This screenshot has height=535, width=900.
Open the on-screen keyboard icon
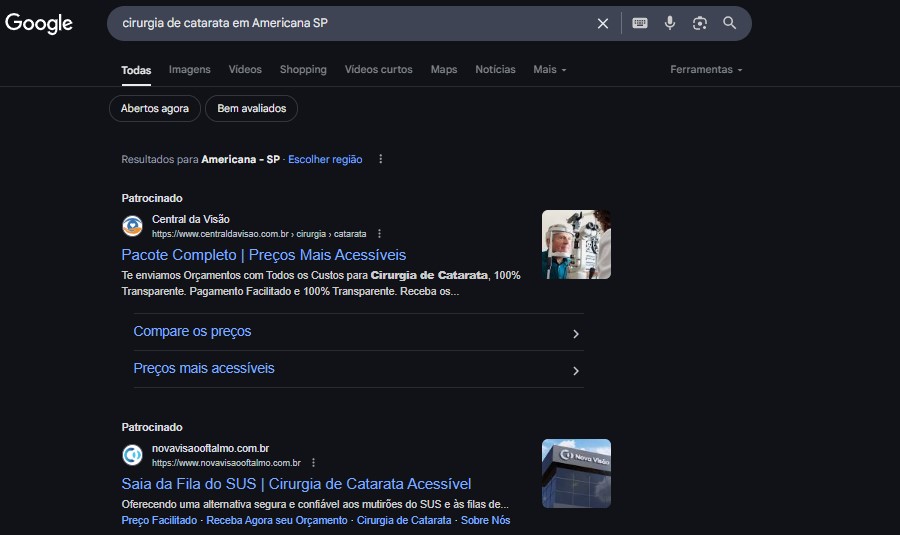click(640, 23)
